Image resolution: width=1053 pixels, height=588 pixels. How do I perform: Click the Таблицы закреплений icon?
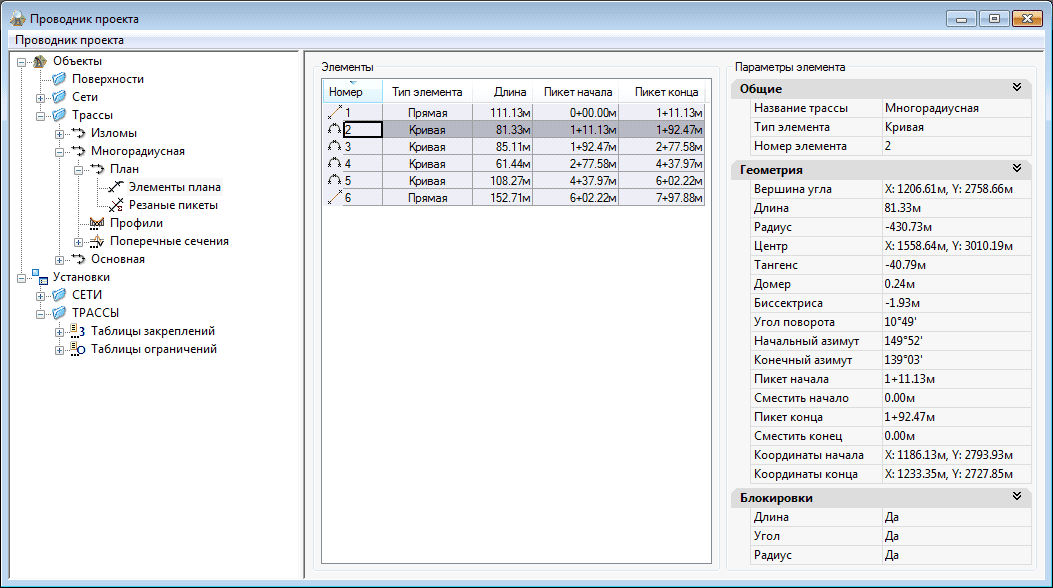(x=78, y=331)
